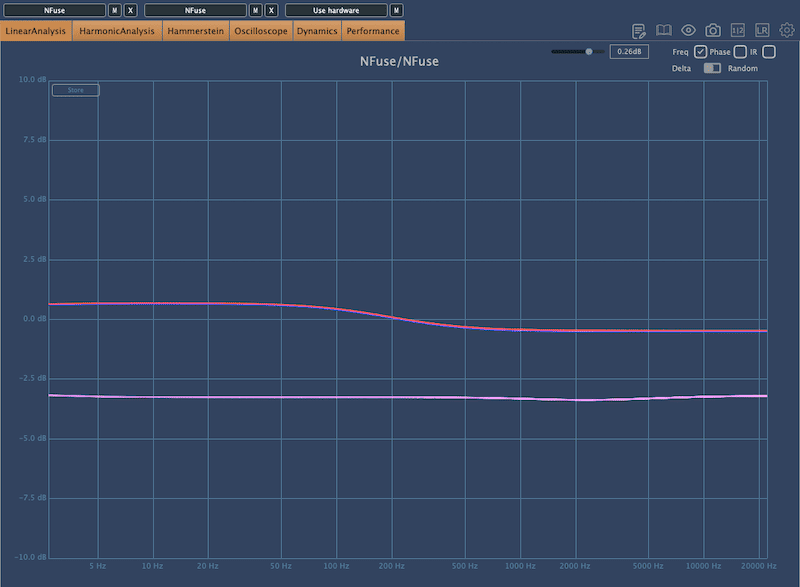Enable the IR checkbox
The height and width of the screenshot is (587, 800).
(x=769, y=52)
